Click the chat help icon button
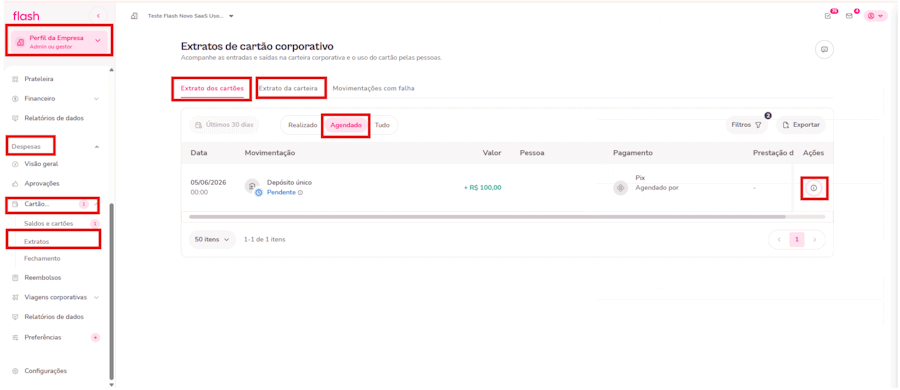The width and height of the screenshot is (900, 390). pyautogui.click(x=824, y=50)
